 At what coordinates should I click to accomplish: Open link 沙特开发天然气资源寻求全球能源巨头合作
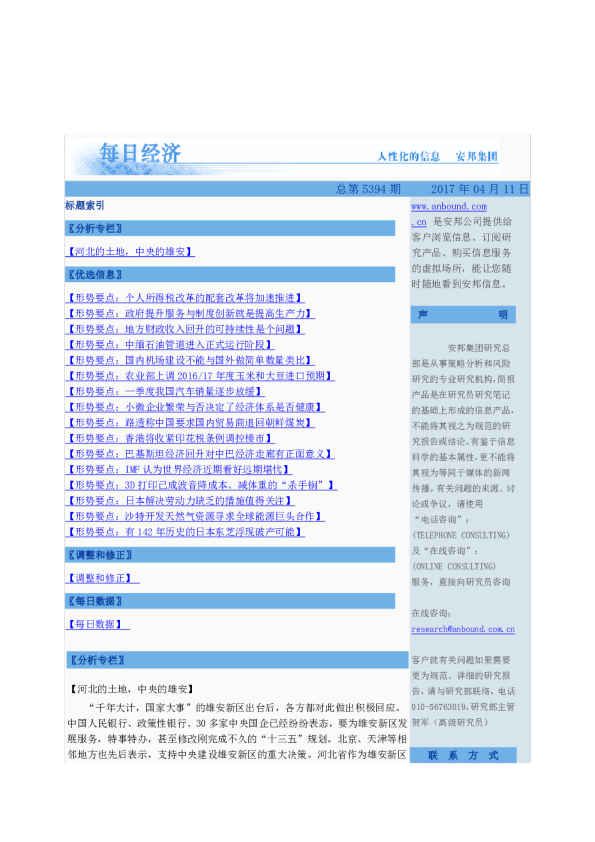[x=195, y=516]
